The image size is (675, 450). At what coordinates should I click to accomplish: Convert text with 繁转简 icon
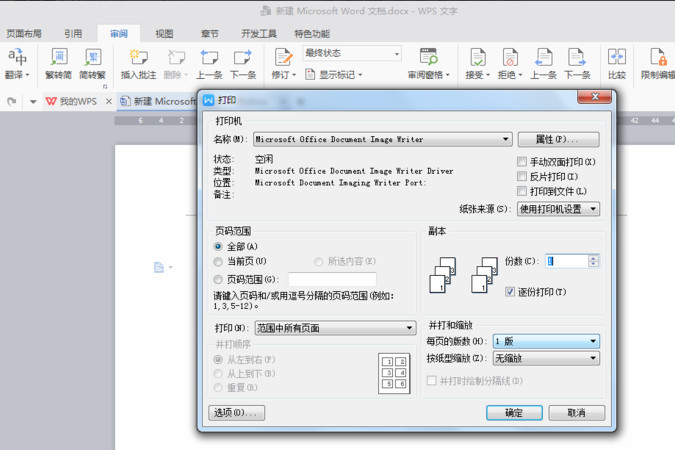(59, 57)
